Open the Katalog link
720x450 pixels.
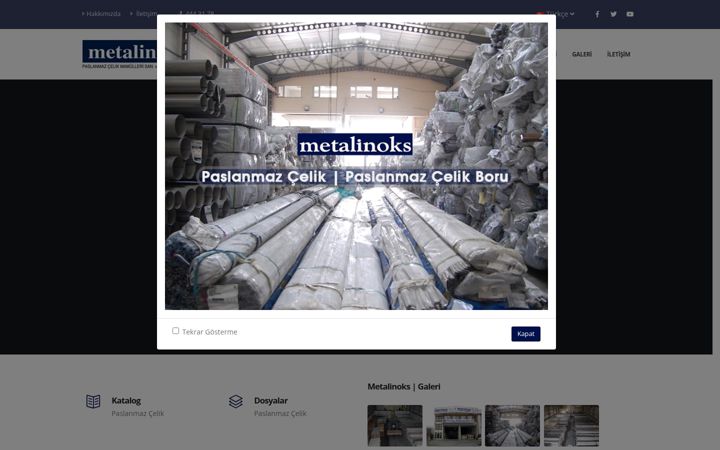[126, 401]
